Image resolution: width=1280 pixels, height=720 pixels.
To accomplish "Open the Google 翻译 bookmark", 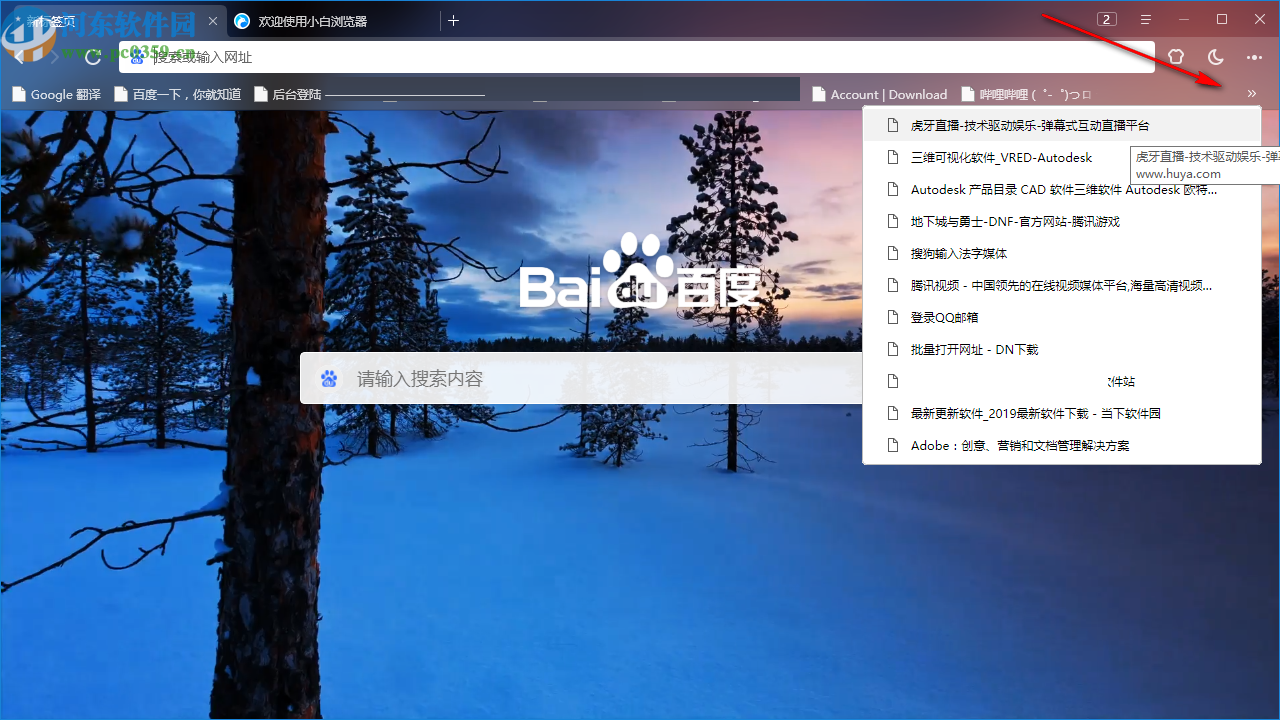I will tap(56, 93).
